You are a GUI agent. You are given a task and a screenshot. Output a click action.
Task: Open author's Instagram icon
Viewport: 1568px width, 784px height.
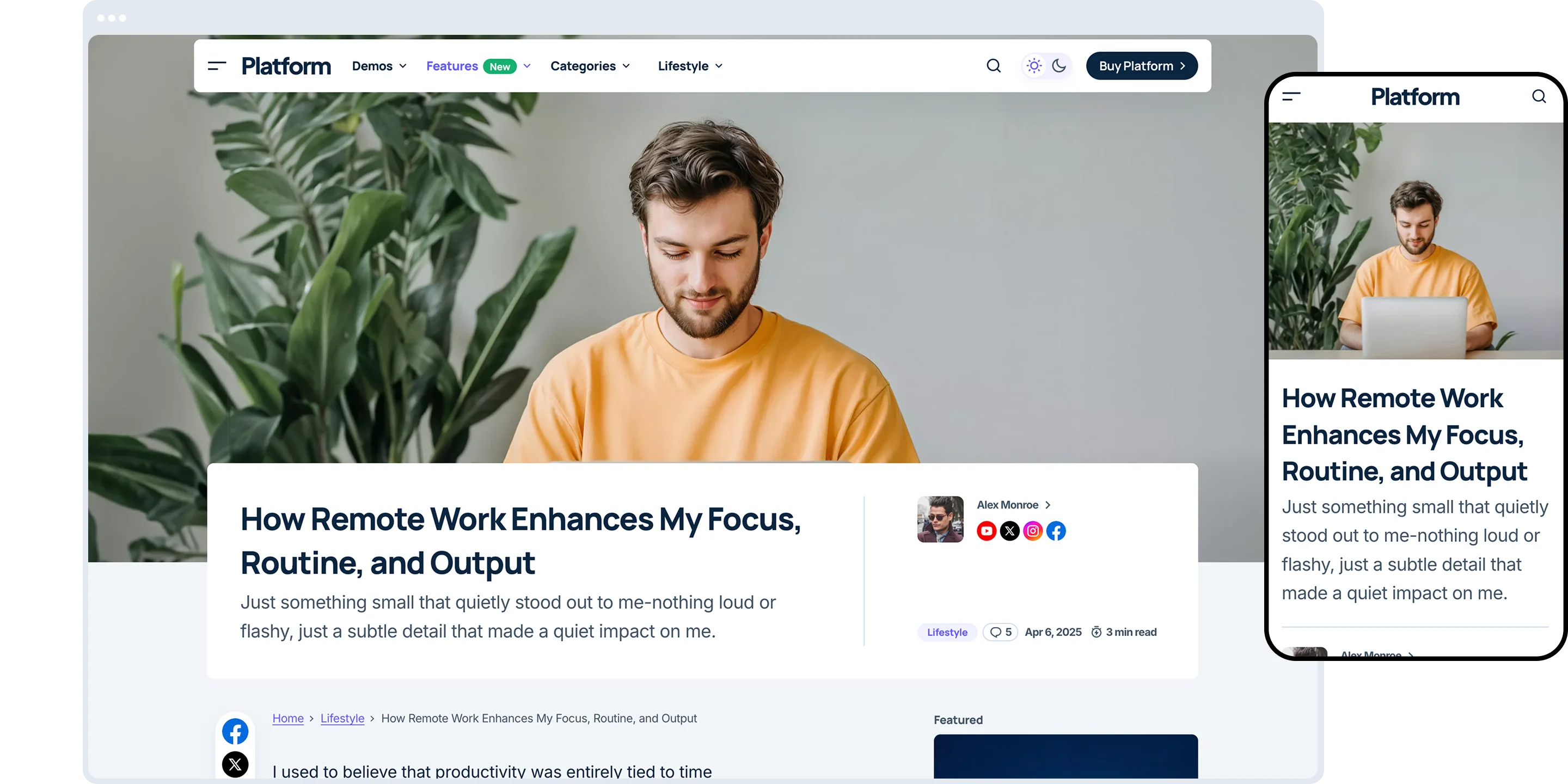1033,531
